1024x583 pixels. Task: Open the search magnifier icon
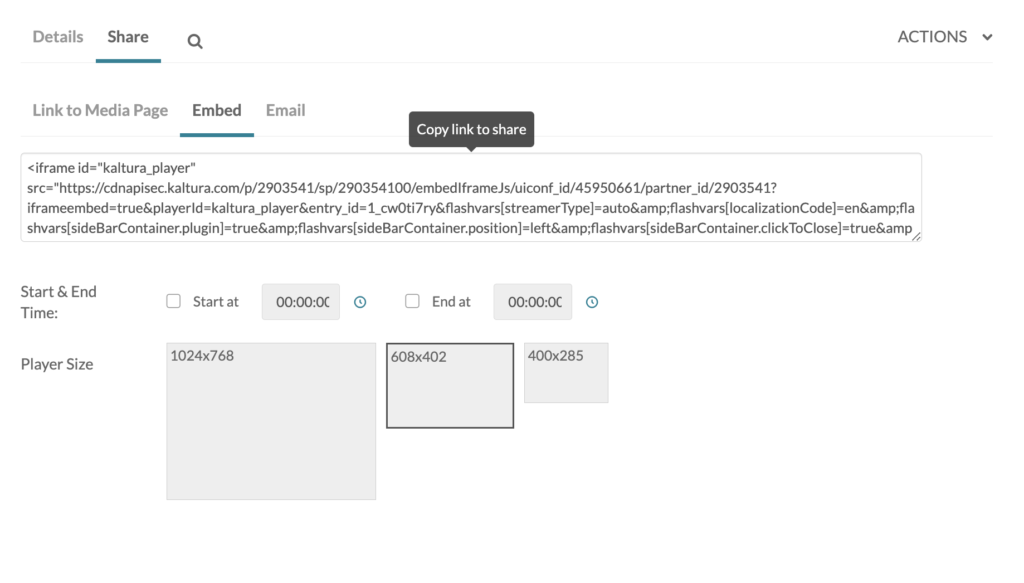pyautogui.click(x=195, y=41)
